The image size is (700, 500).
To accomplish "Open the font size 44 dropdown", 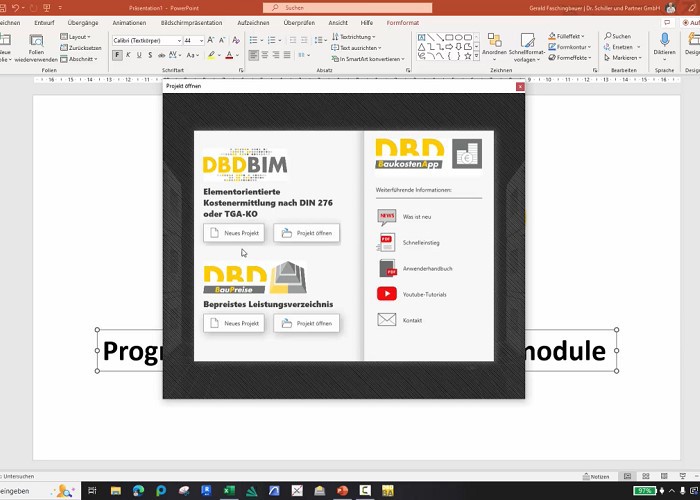I will pos(201,41).
